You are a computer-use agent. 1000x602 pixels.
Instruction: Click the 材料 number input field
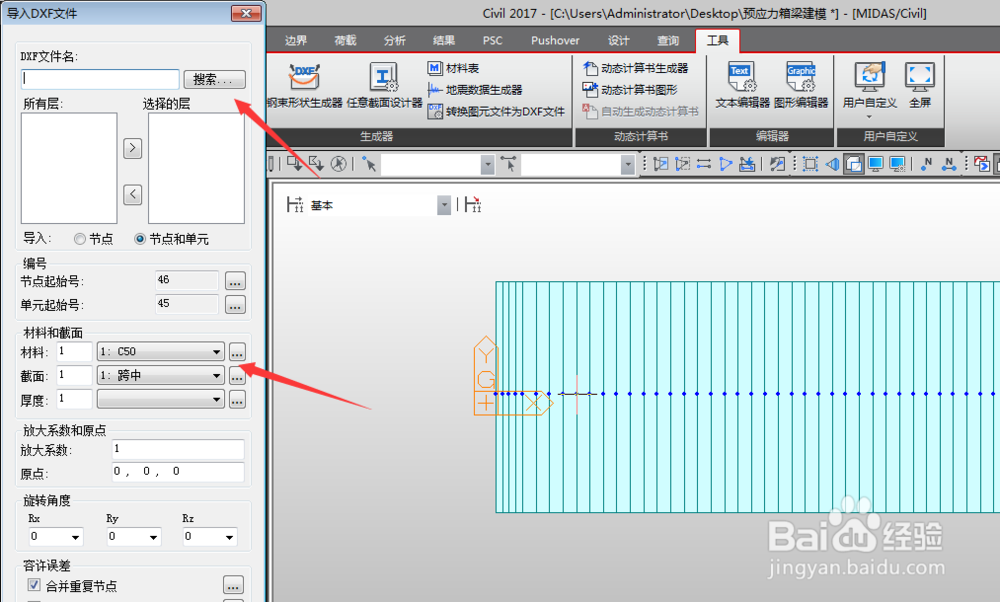[75, 352]
